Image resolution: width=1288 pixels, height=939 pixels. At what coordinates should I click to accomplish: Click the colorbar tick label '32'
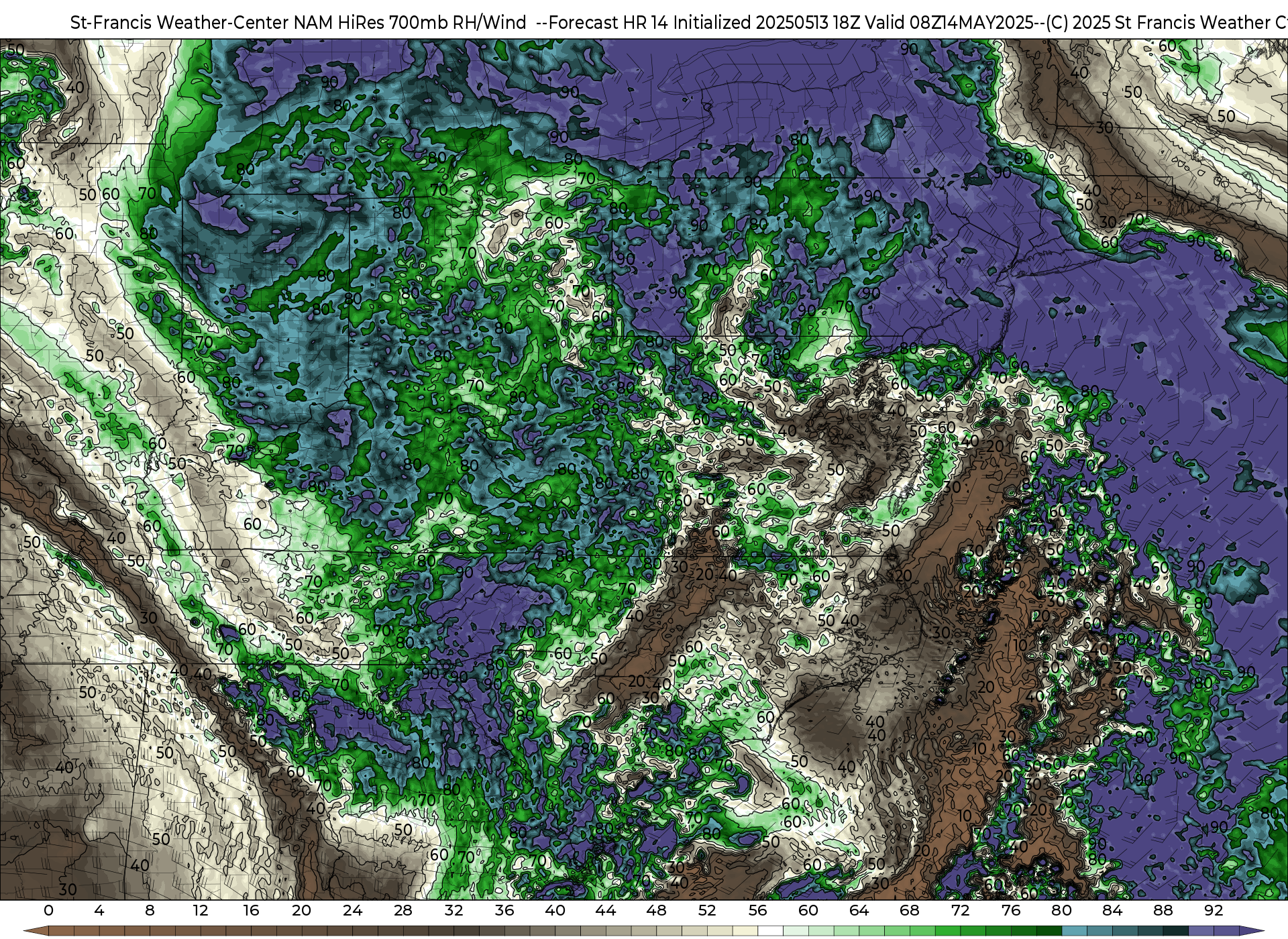coord(454,911)
